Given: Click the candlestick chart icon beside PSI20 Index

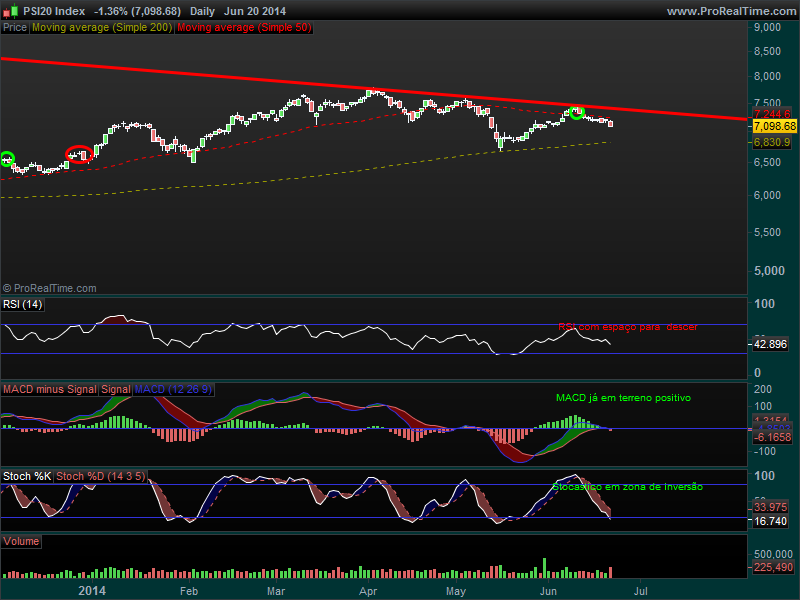Looking at the screenshot, I should coord(10,11).
